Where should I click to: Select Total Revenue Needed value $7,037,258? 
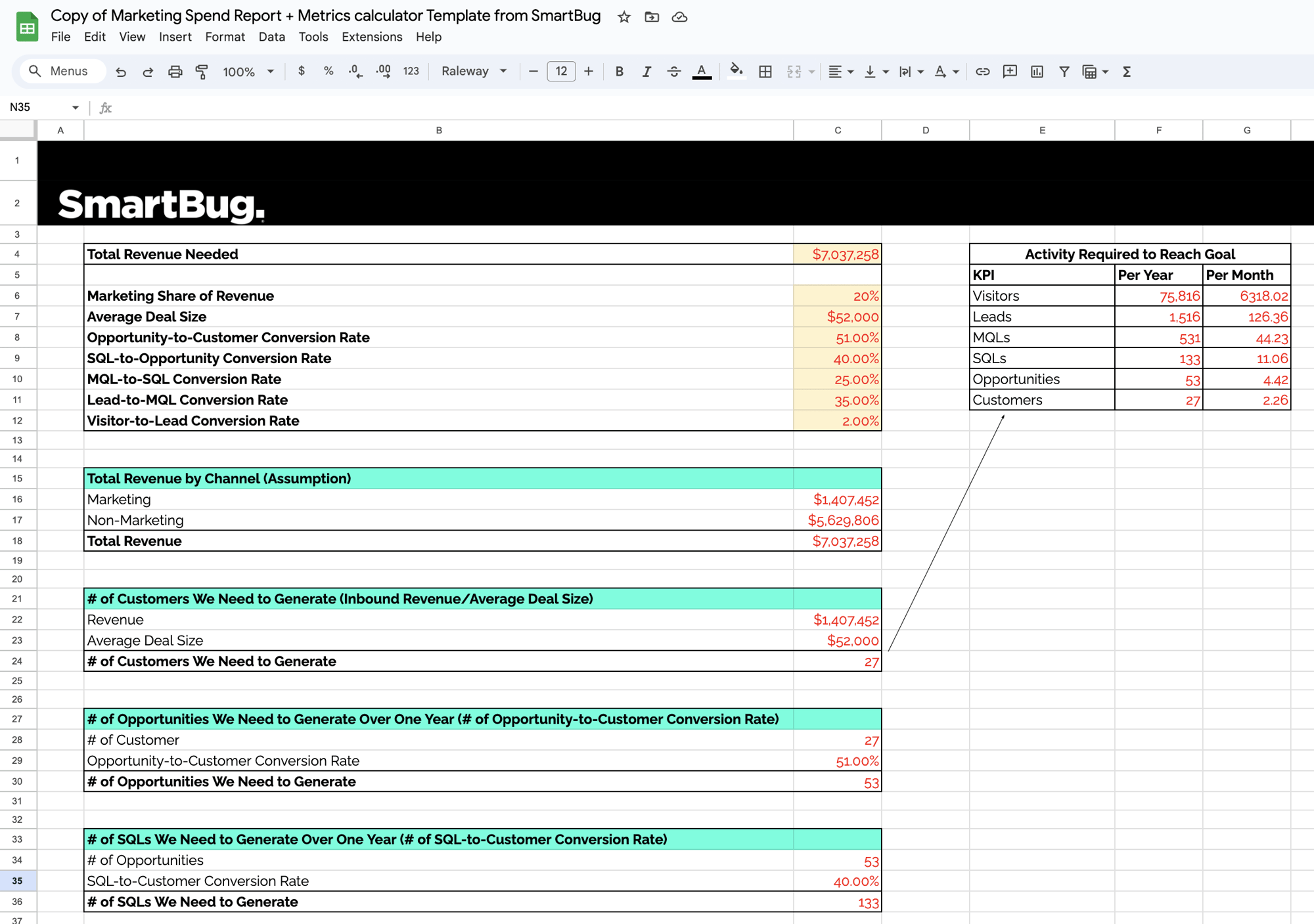click(838, 254)
